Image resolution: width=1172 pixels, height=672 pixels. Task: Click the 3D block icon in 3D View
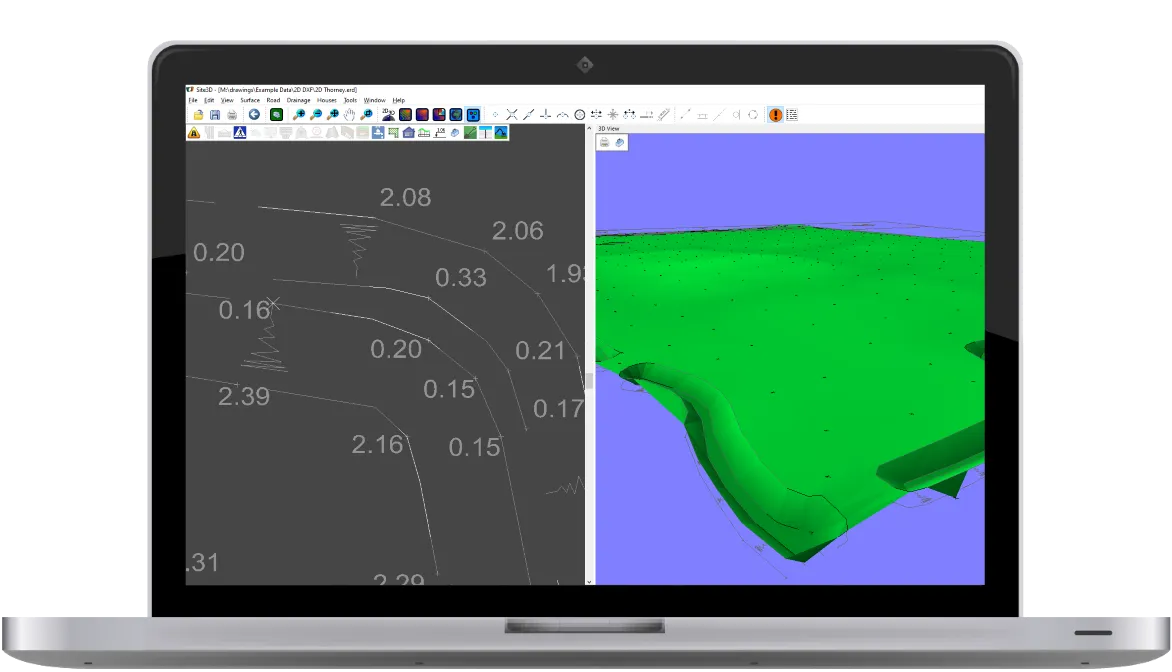(620, 143)
